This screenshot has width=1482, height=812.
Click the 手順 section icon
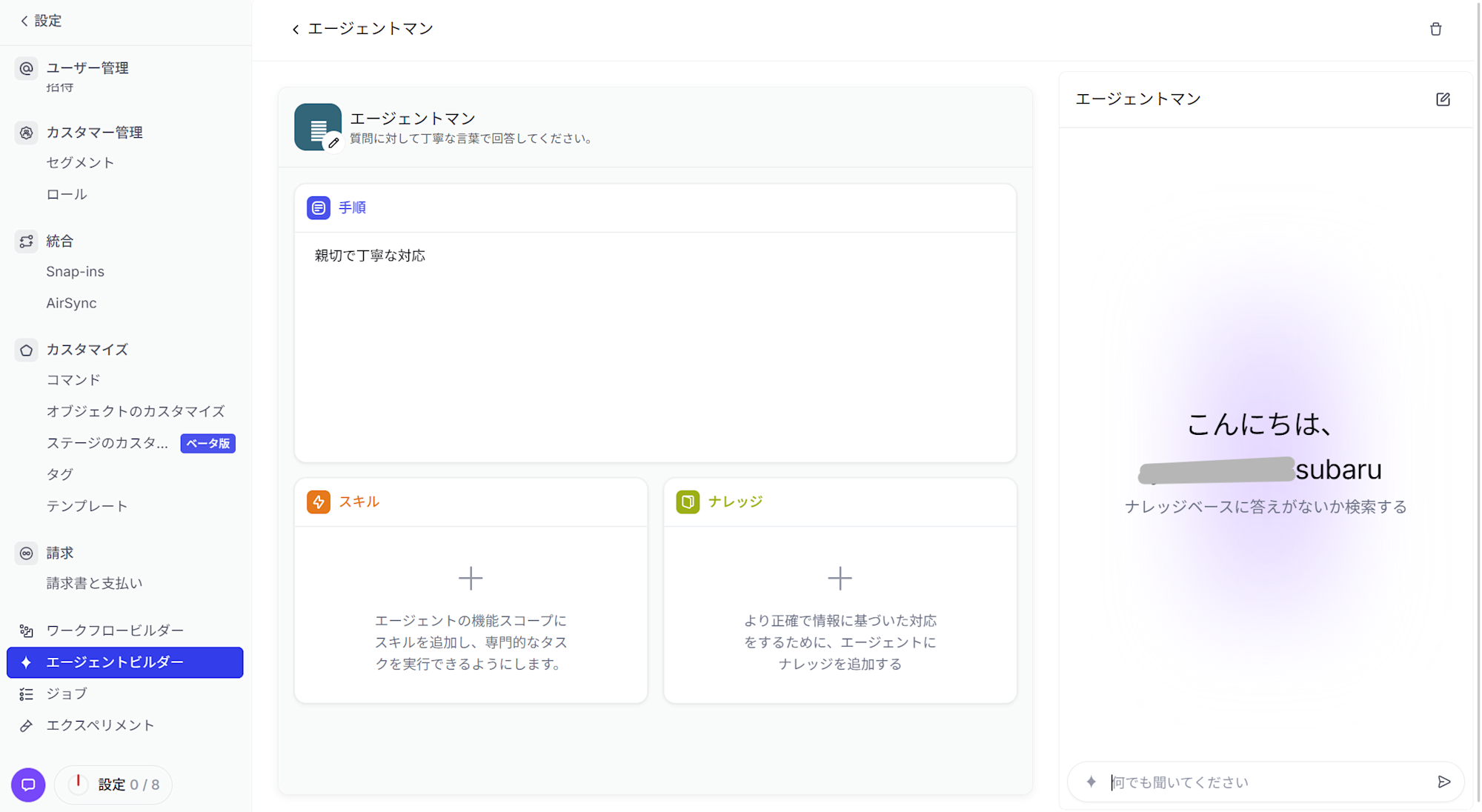(x=318, y=208)
